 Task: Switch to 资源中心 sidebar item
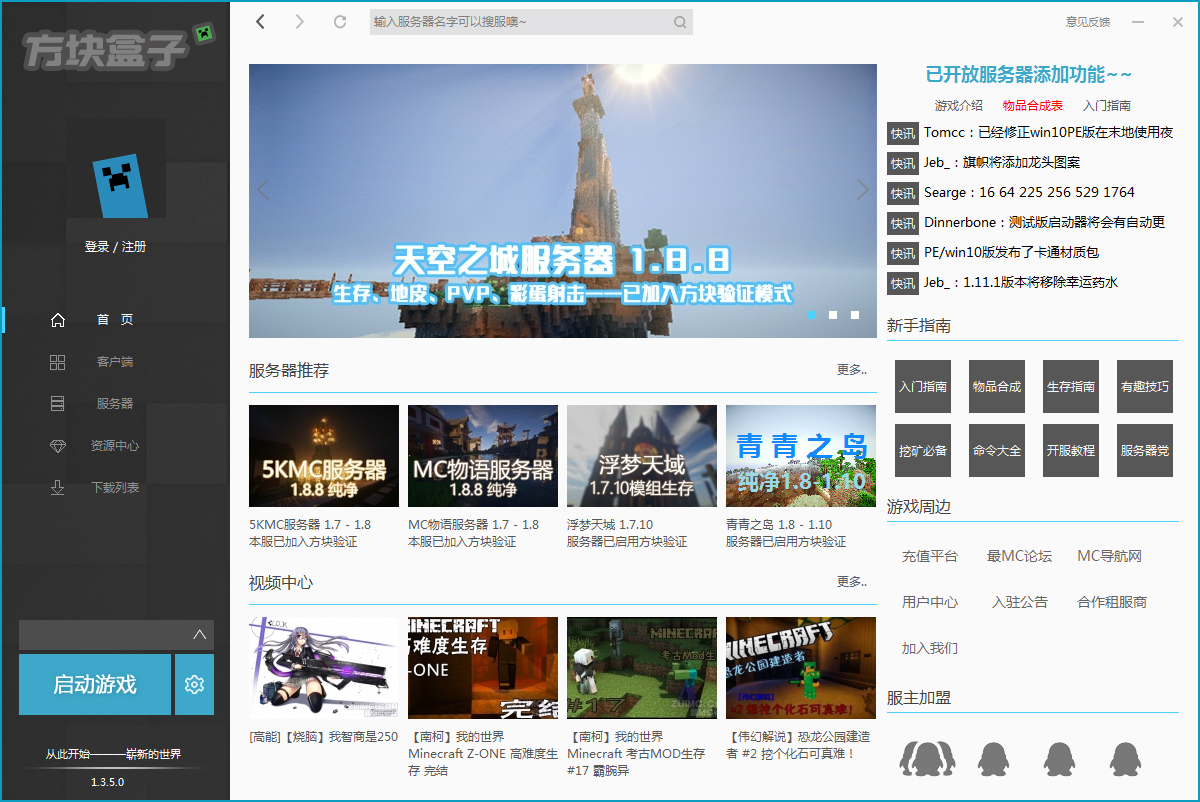click(114, 446)
